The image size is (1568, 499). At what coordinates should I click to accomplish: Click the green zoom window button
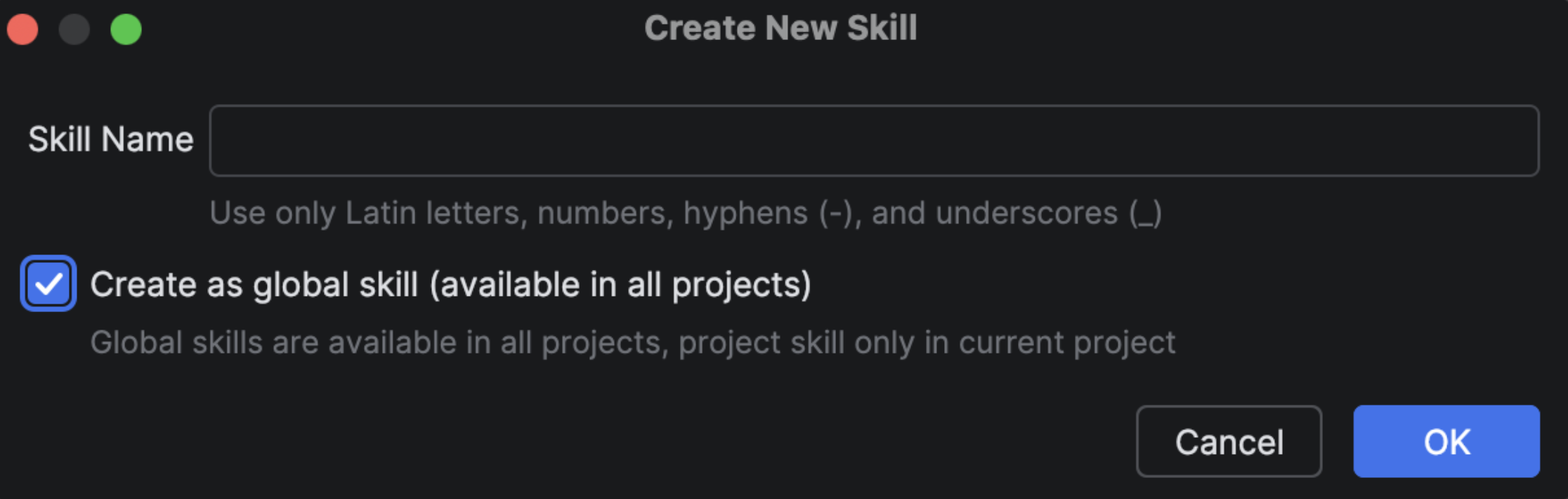click(x=126, y=30)
